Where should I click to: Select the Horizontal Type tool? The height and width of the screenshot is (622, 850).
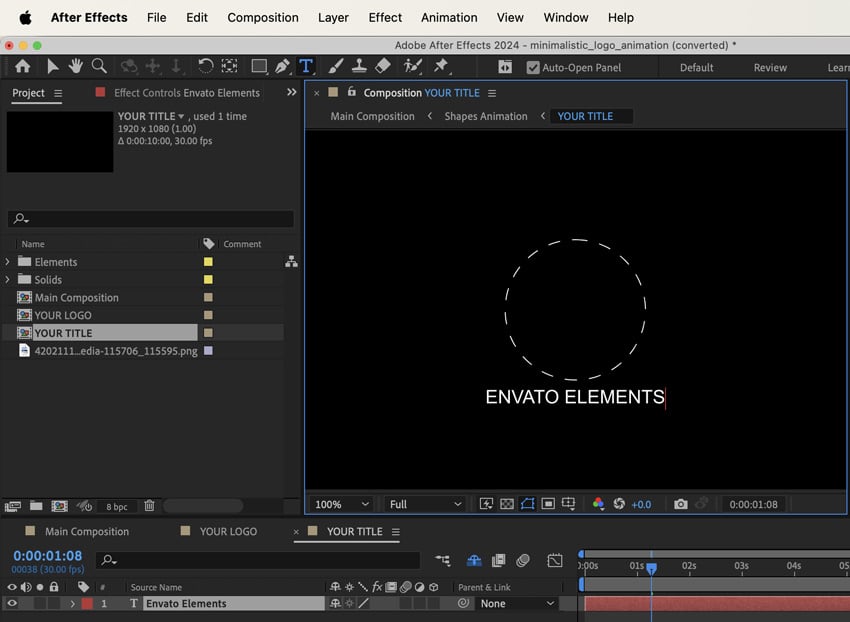(x=306, y=66)
